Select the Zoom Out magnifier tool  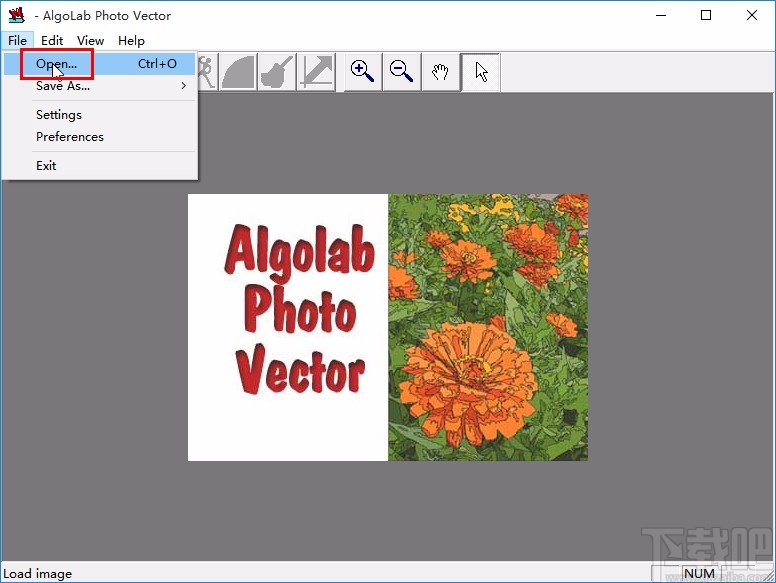point(401,72)
